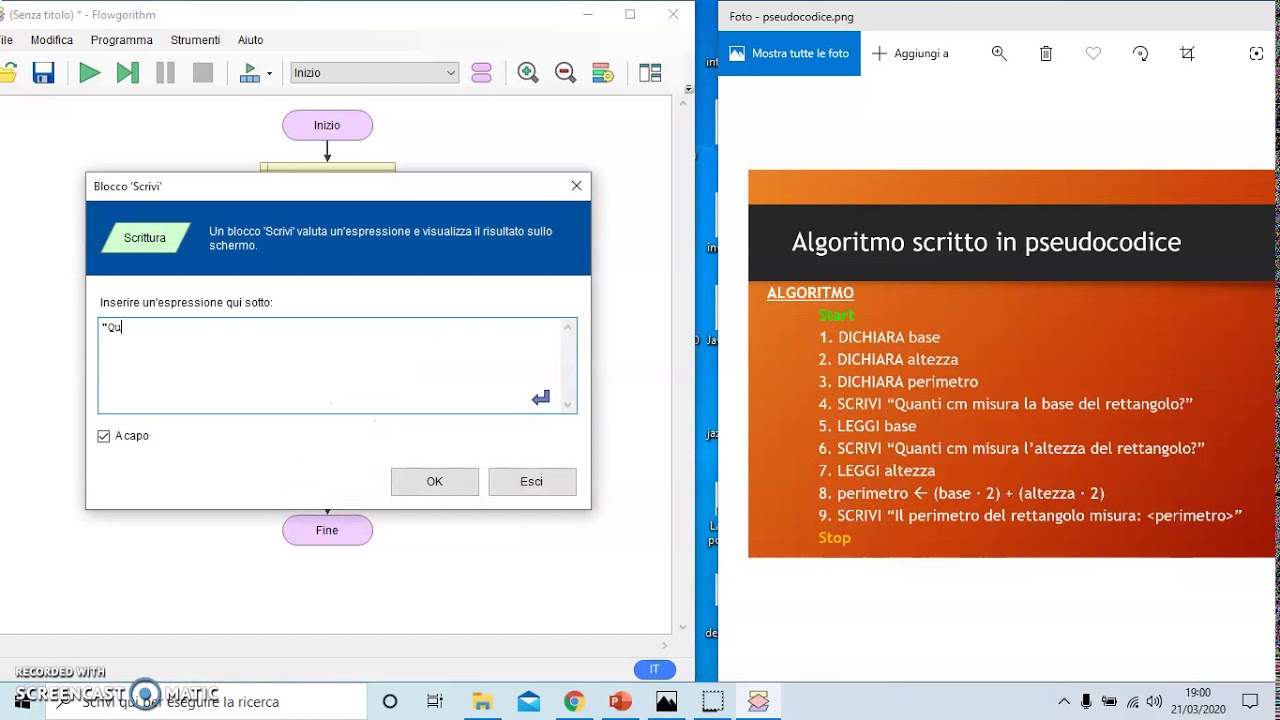Confirm the Scrivi block with OK
The width and height of the screenshot is (1280, 720).
434,481
